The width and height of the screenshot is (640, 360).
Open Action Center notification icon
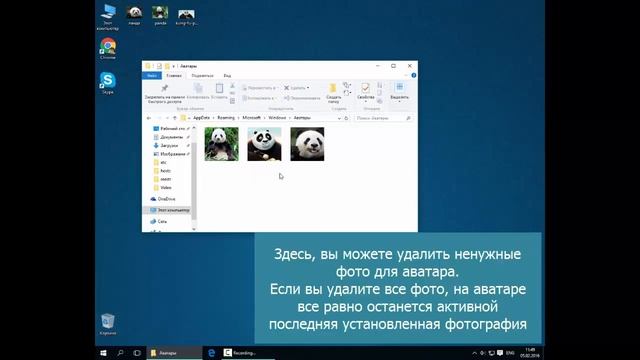coord(500,353)
